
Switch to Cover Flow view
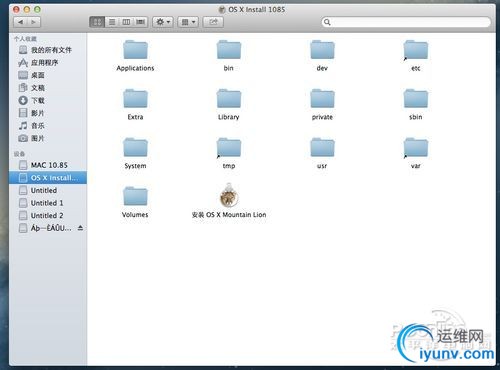click(141, 22)
